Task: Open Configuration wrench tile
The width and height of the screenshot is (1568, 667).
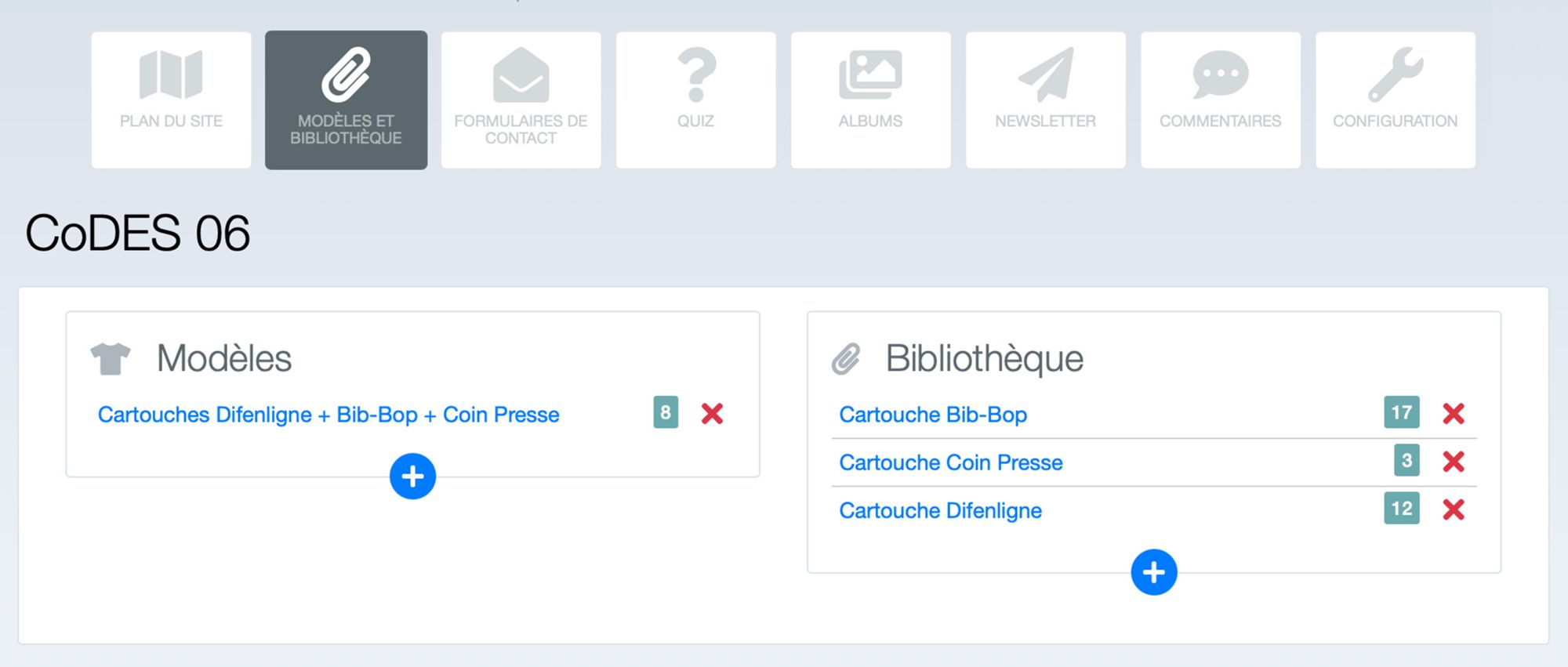Action: click(x=1395, y=100)
